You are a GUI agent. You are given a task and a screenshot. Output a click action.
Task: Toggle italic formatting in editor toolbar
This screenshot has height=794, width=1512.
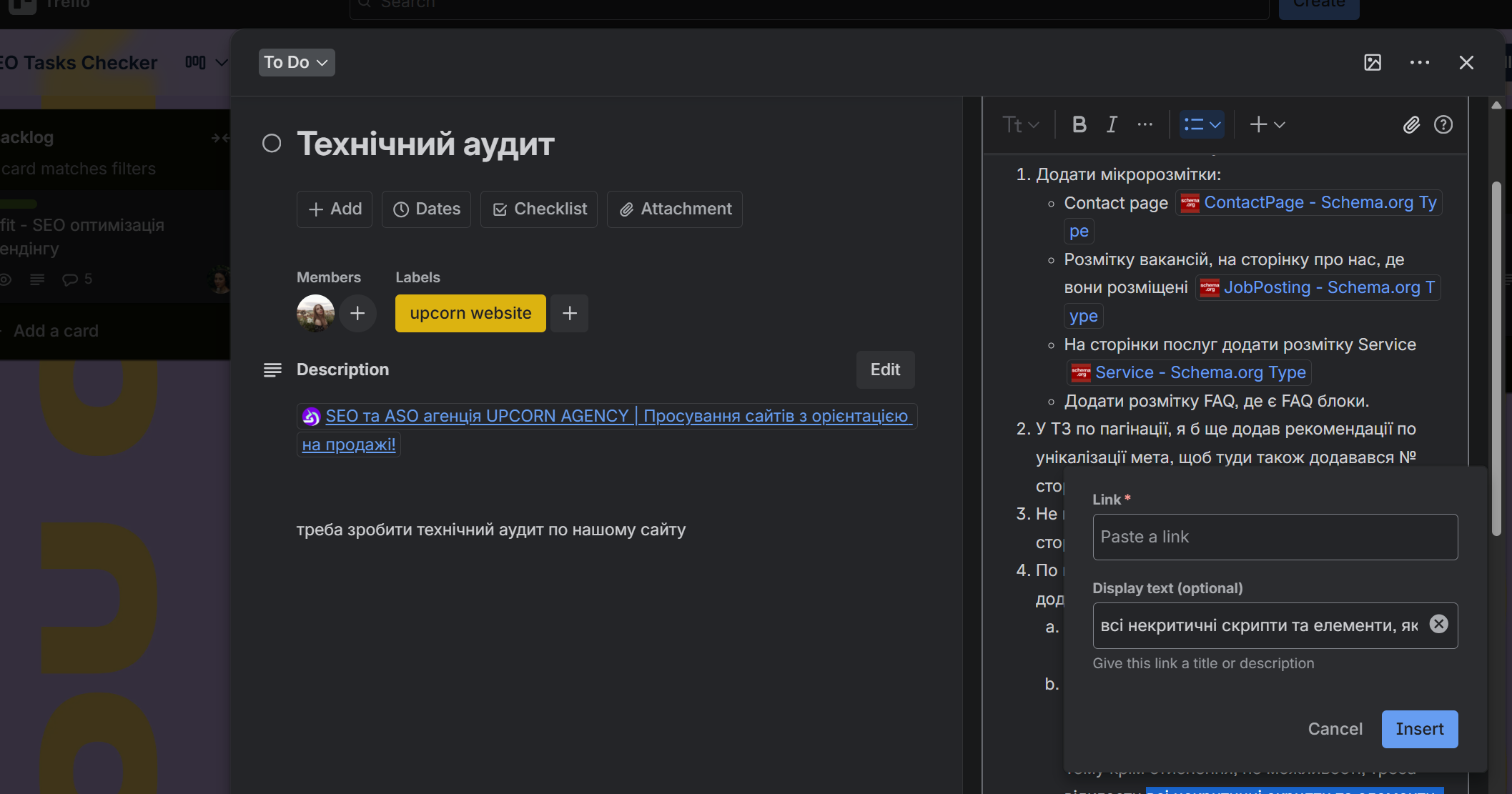pyautogui.click(x=1112, y=125)
